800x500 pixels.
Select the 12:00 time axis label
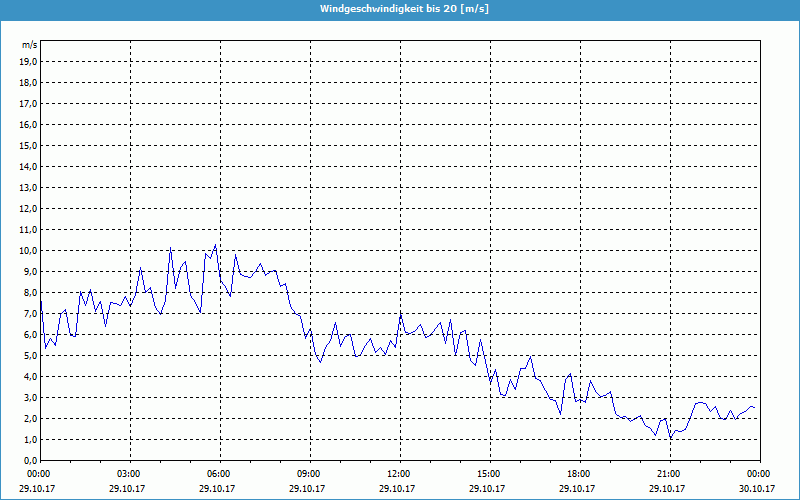point(399,473)
